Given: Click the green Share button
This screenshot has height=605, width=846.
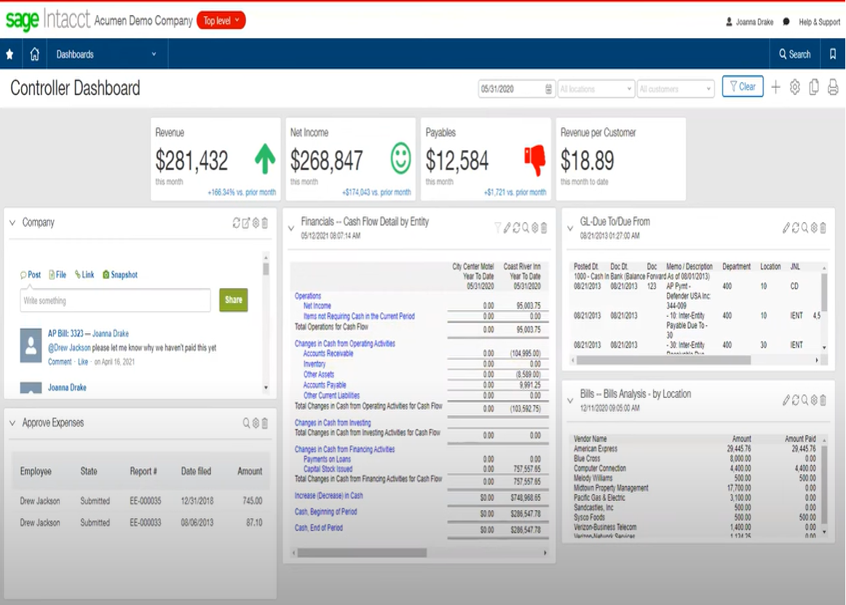Looking at the screenshot, I should tap(234, 300).
